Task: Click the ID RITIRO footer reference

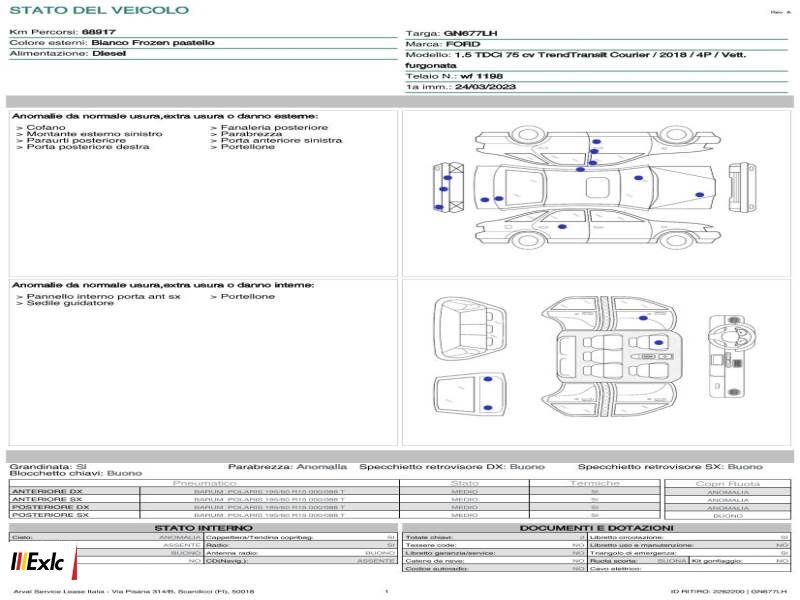Action: click(729, 592)
